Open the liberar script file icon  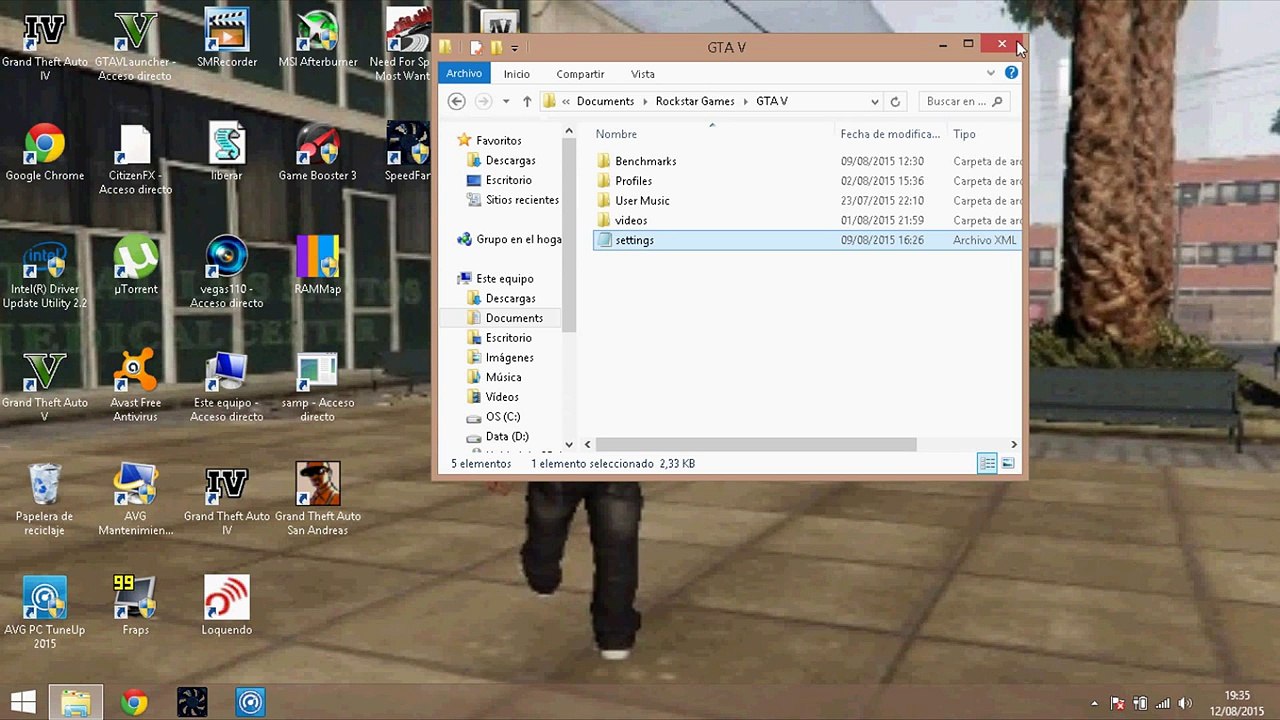(x=226, y=153)
